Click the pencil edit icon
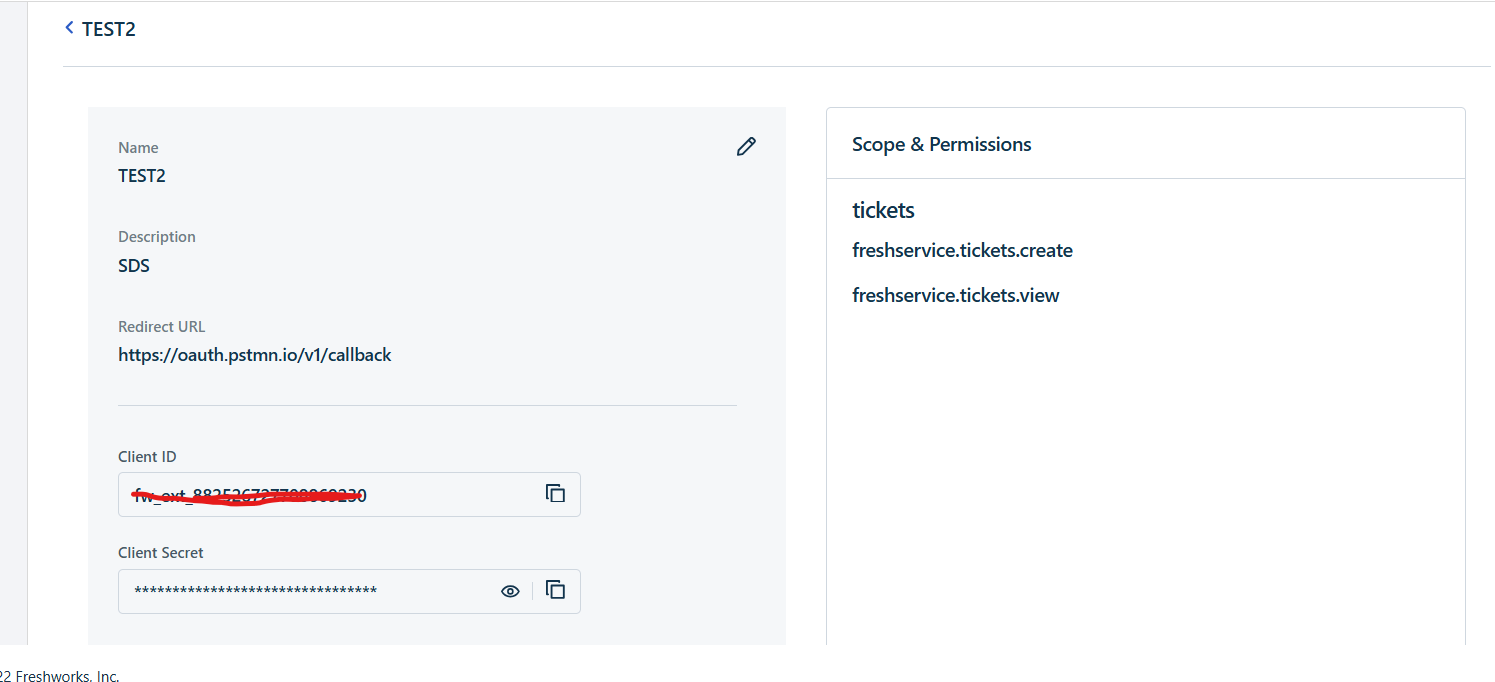 pos(746,147)
